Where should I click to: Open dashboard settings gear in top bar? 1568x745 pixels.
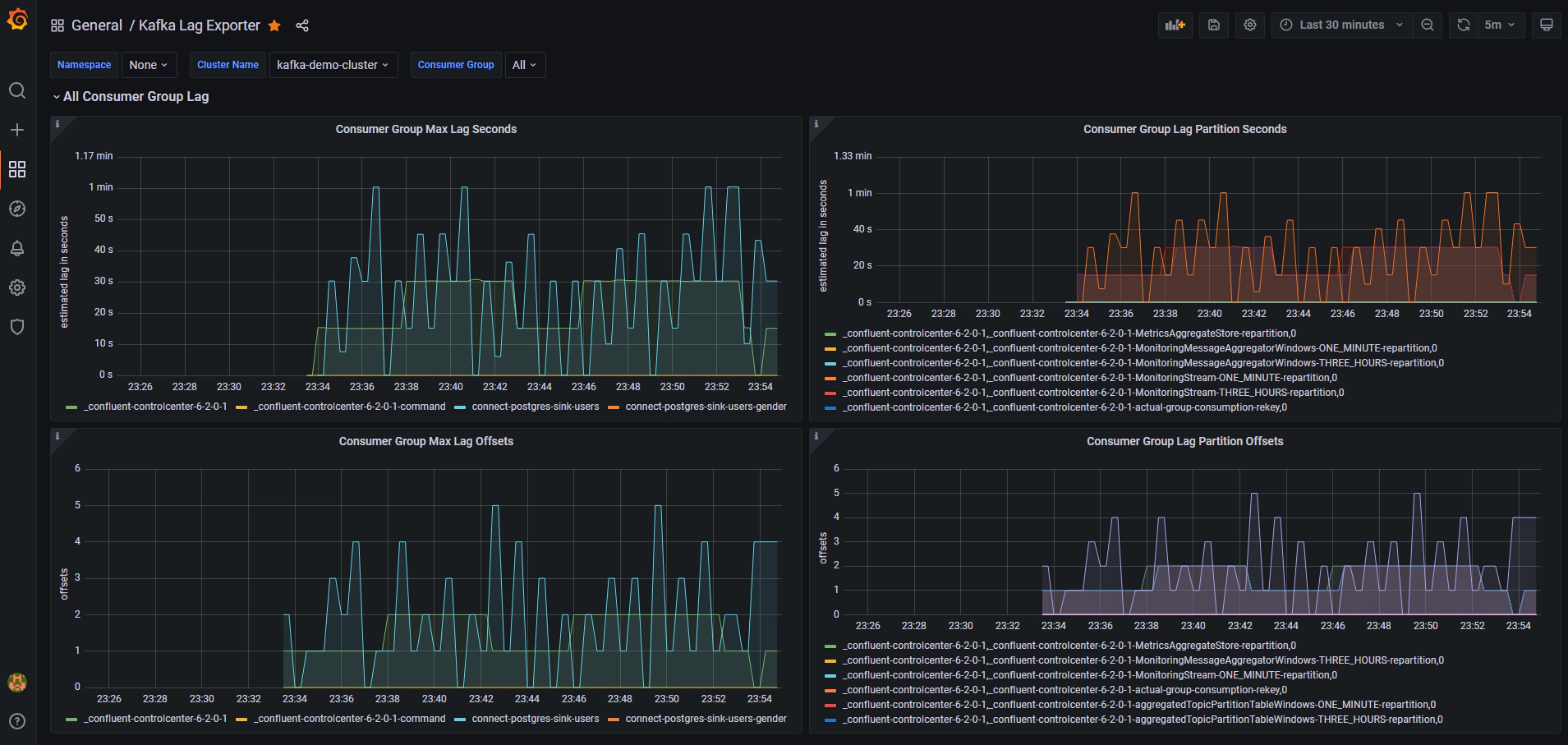[x=1250, y=25]
